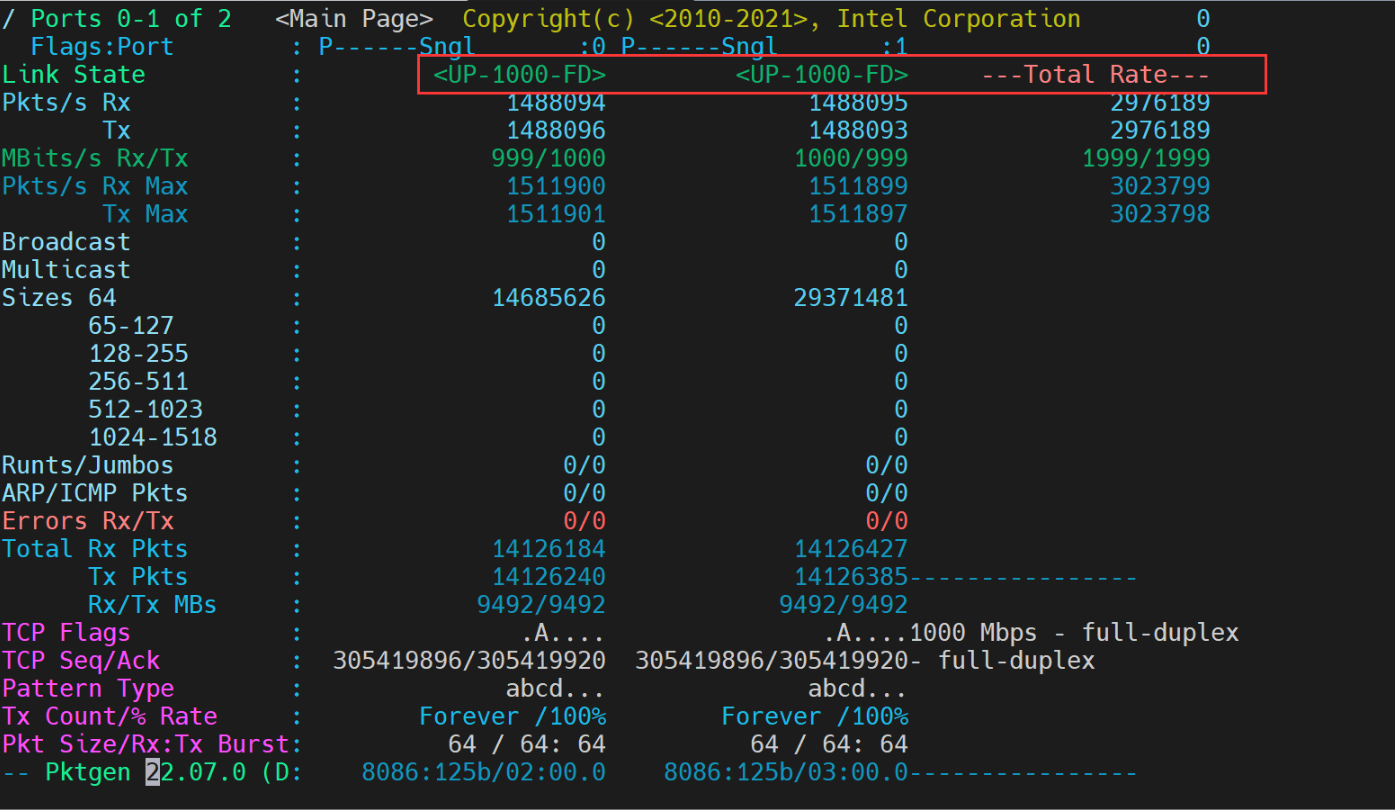Click the Rx Max value 1511899
Viewport: 1395px width, 810px height.
point(858,186)
